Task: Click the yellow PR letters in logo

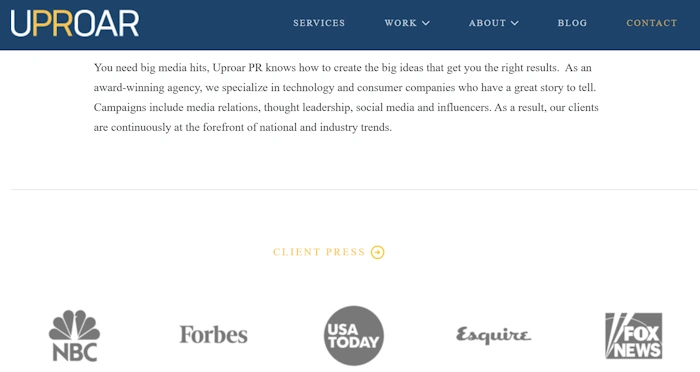Action: (52, 23)
